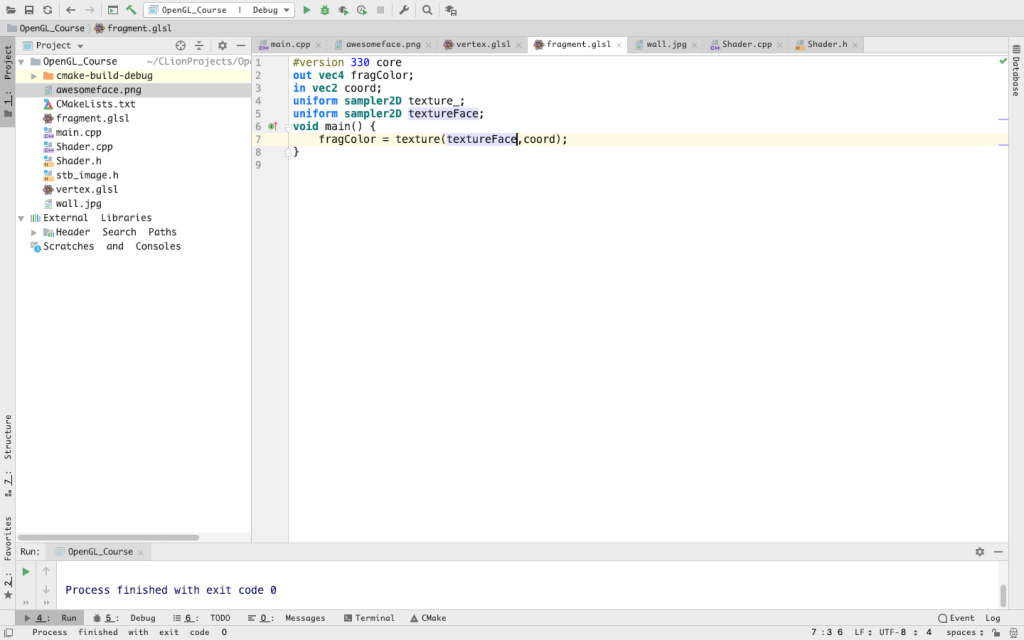Open the 0: Messages tool window
The height and width of the screenshot is (640, 1024).
[x=286, y=618]
